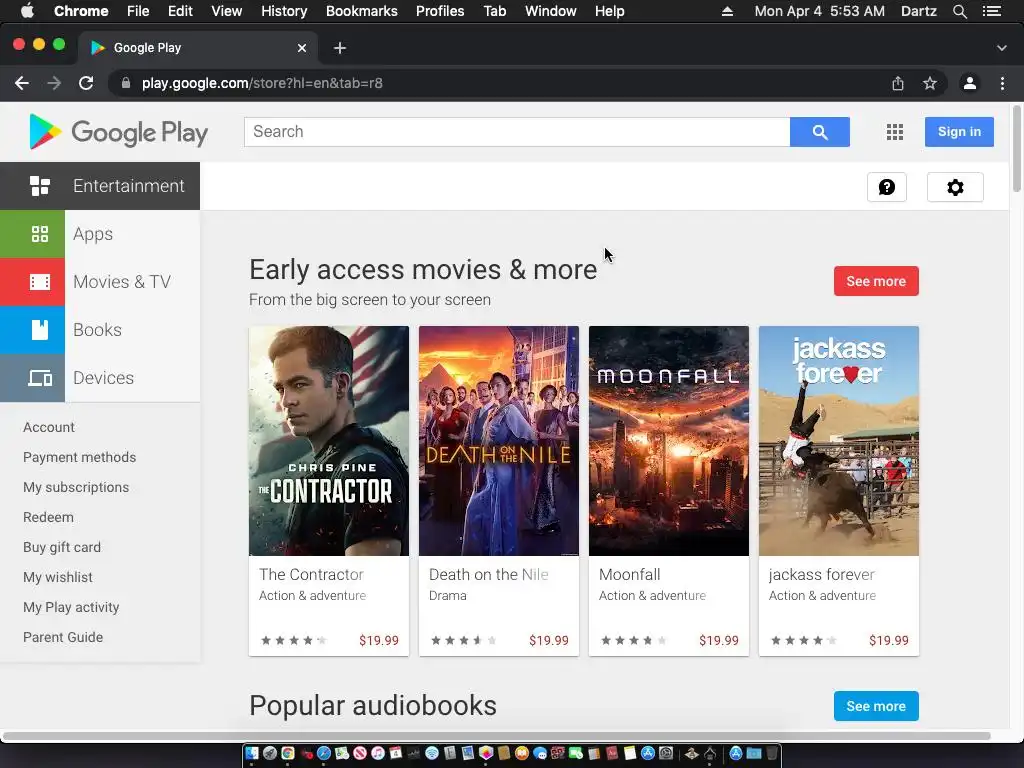
Task: Open the Trash in the dock
Action: [x=772, y=754]
